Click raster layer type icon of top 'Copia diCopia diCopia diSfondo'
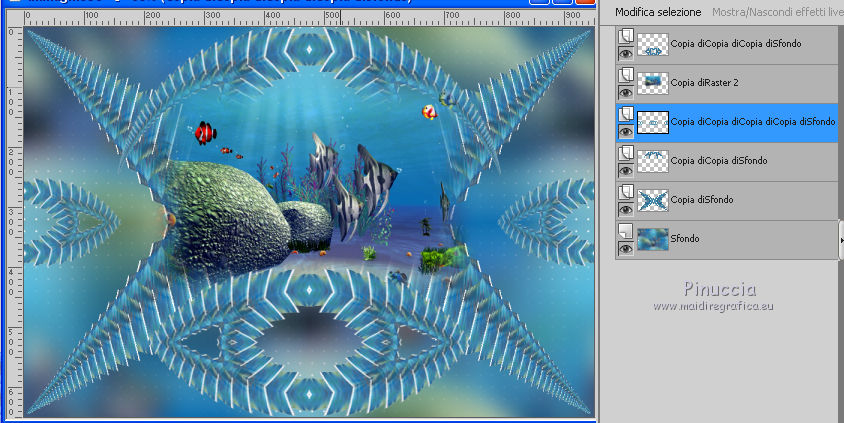Viewport: 844px width, 423px height. (625, 36)
